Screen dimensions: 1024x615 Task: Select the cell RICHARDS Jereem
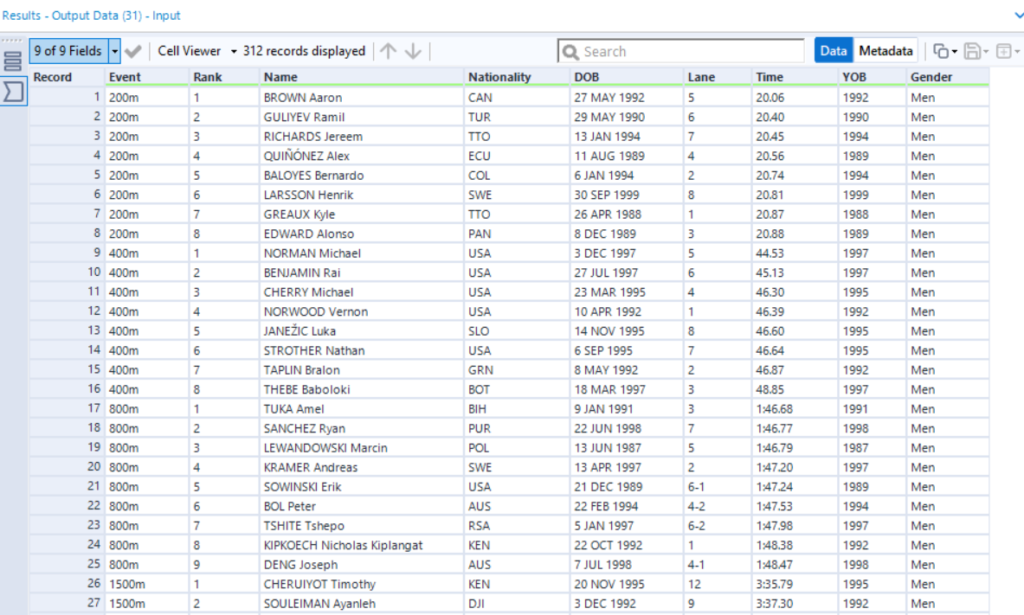[x=362, y=136]
